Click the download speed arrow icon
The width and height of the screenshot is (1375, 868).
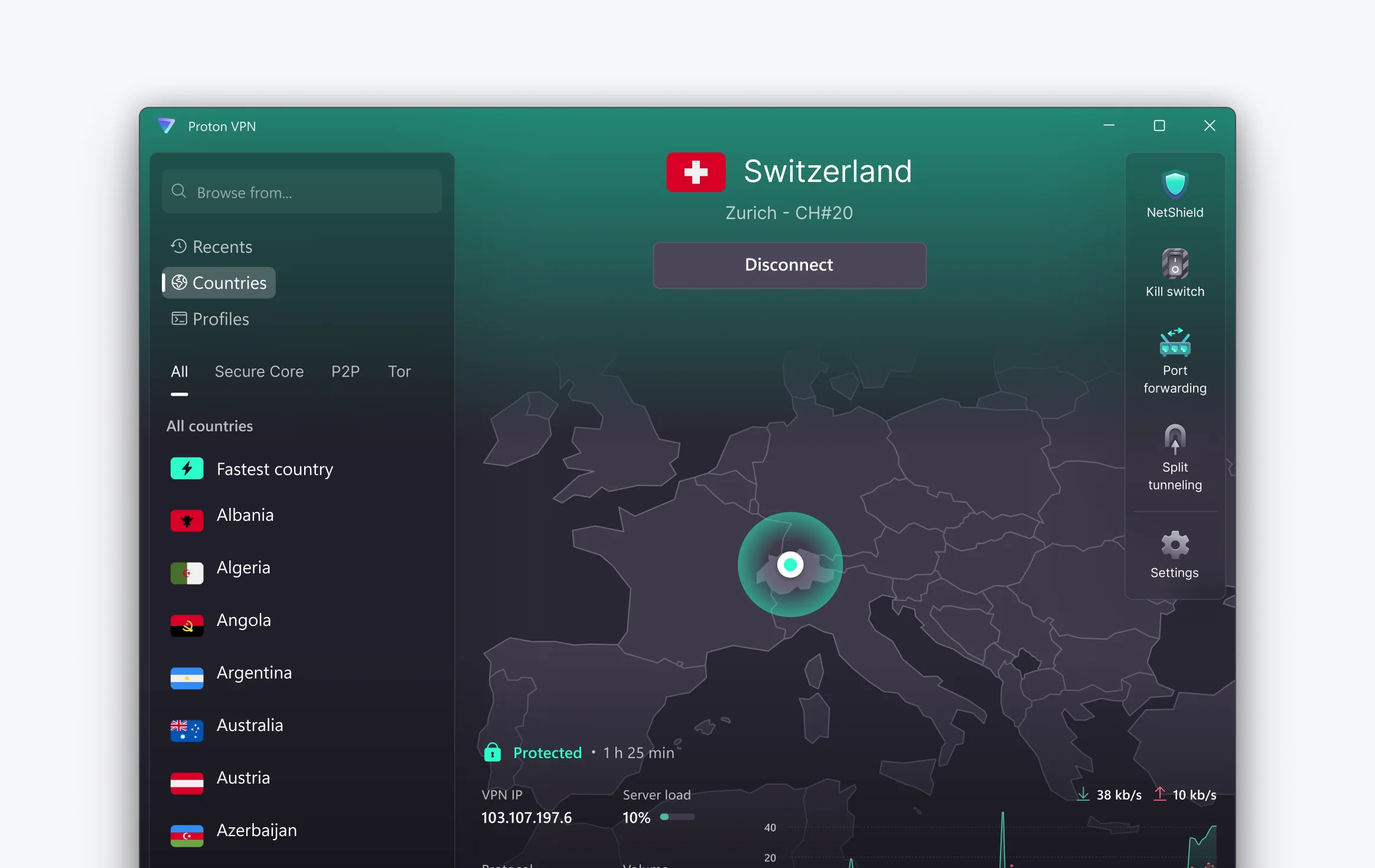coord(1083,794)
